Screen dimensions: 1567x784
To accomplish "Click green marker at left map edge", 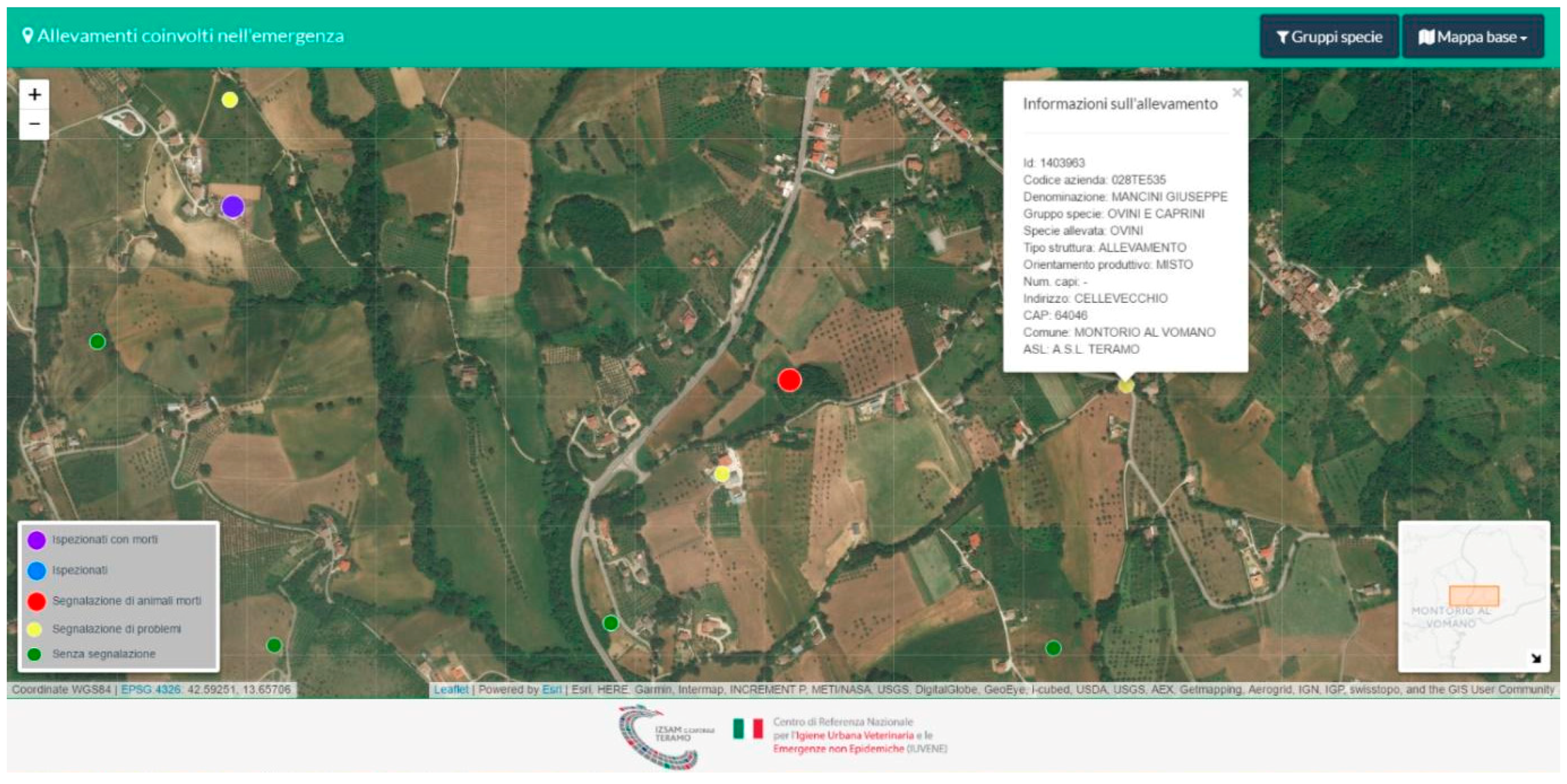I will 97,342.
